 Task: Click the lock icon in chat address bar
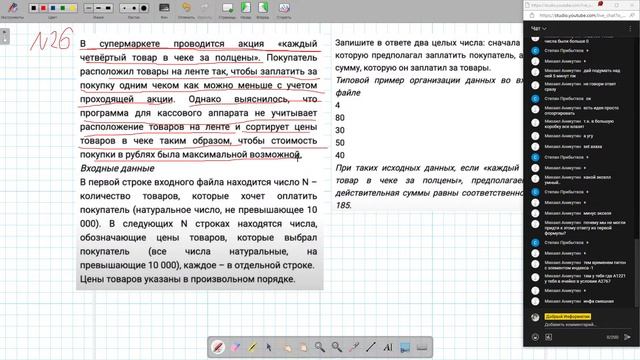532,15
